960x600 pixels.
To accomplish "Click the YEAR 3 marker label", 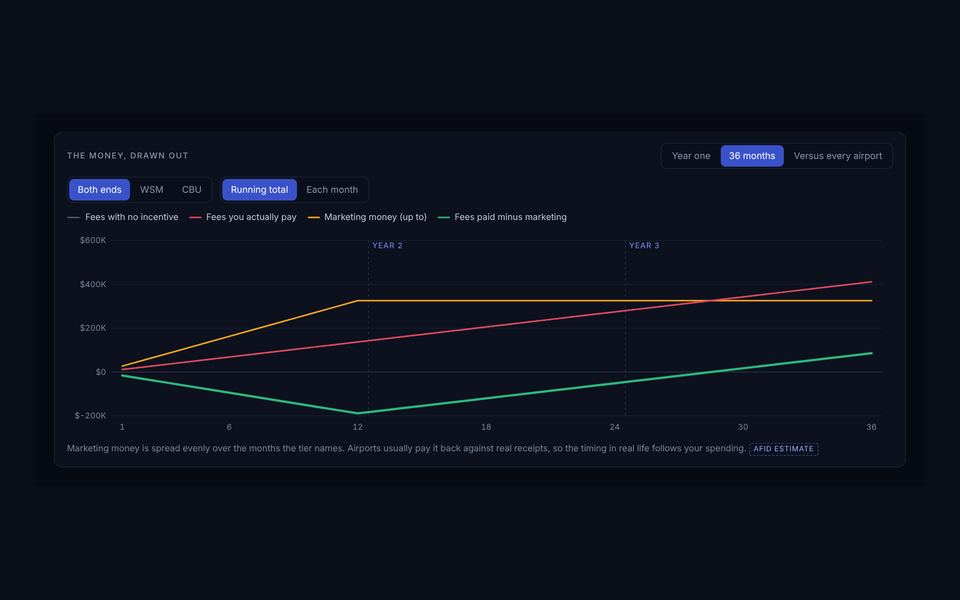I will click(x=644, y=246).
